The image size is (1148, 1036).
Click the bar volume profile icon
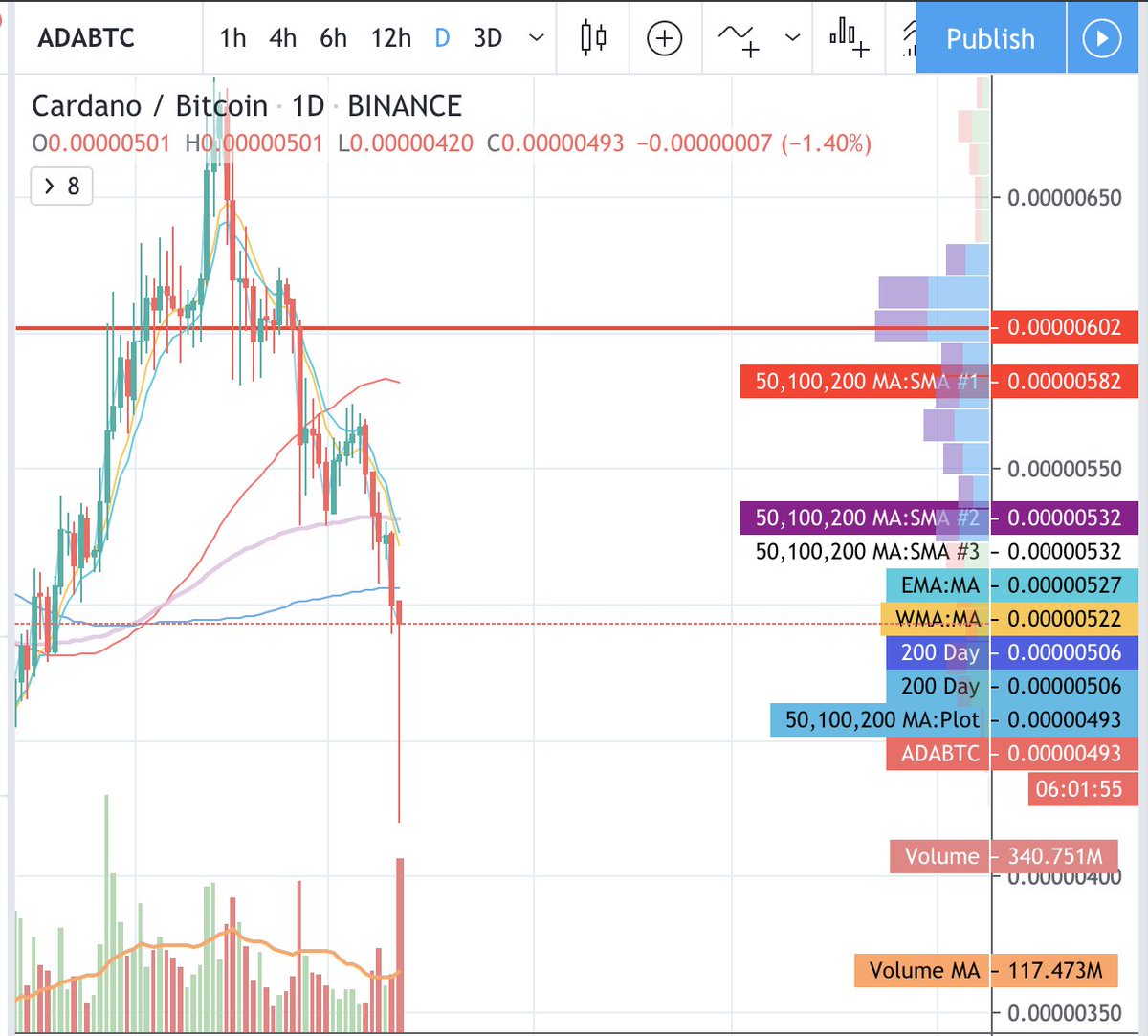click(847, 38)
